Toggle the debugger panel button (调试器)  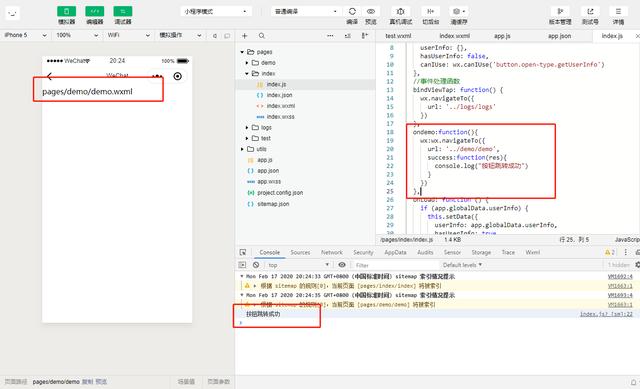coord(123,11)
